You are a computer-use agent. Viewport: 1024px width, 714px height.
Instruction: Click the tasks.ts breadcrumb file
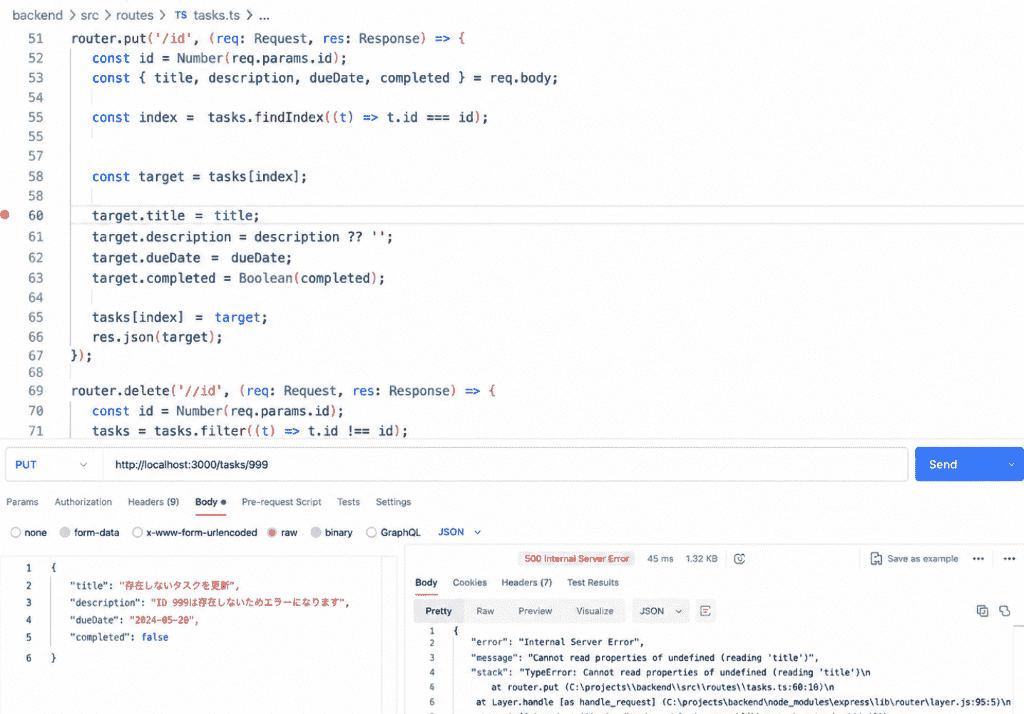216,16
